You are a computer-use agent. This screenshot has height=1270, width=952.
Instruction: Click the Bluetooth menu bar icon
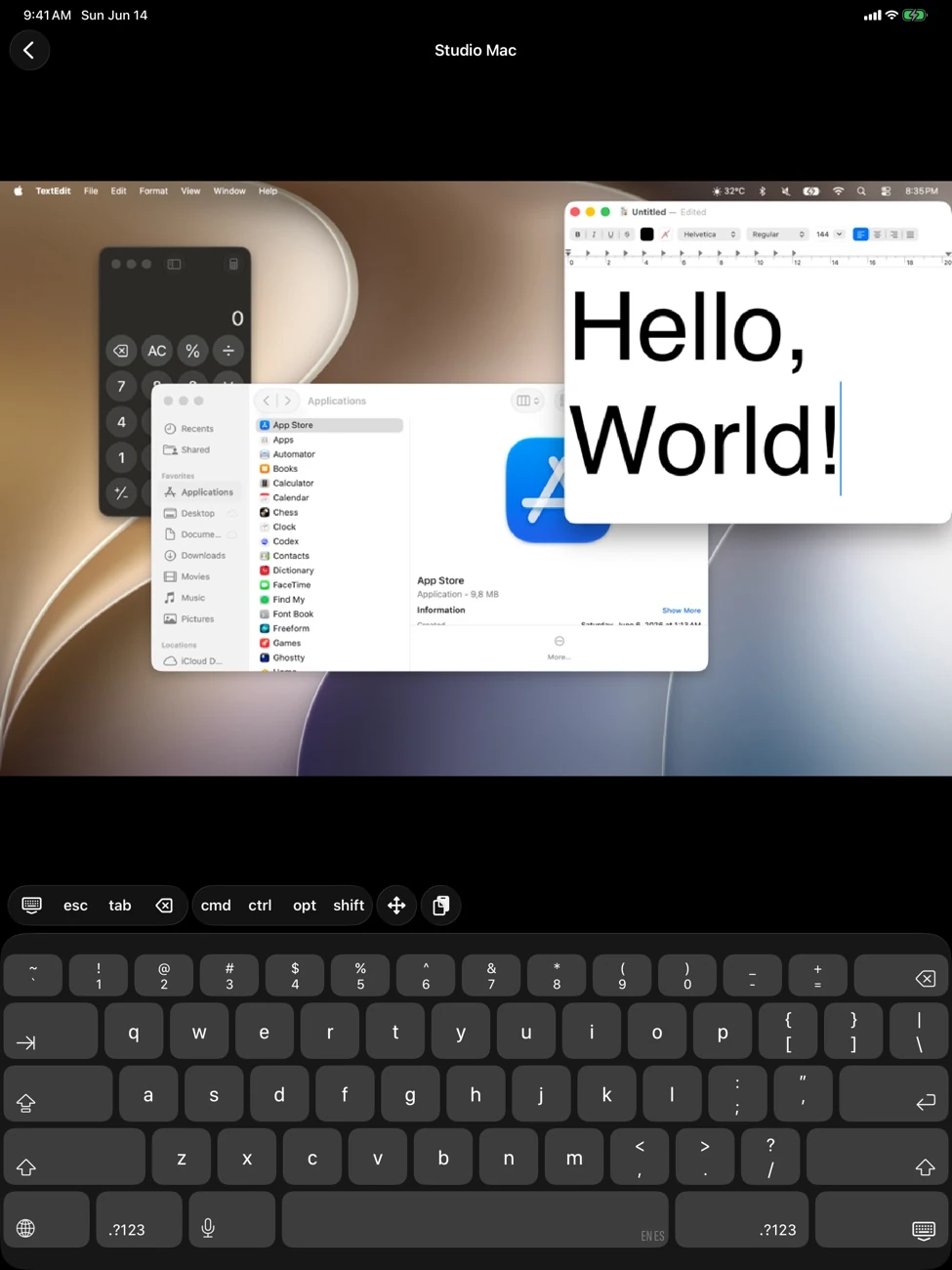[x=763, y=191]
